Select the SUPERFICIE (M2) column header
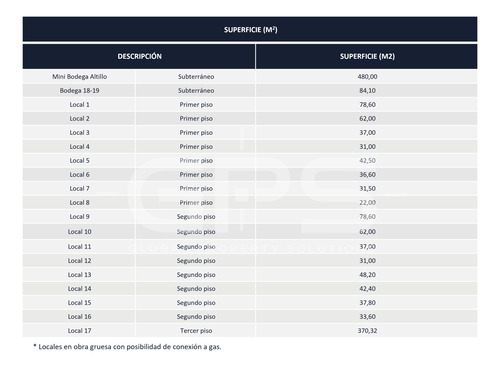The width and height of the screenshot is (500, 367). click(367, 56)
